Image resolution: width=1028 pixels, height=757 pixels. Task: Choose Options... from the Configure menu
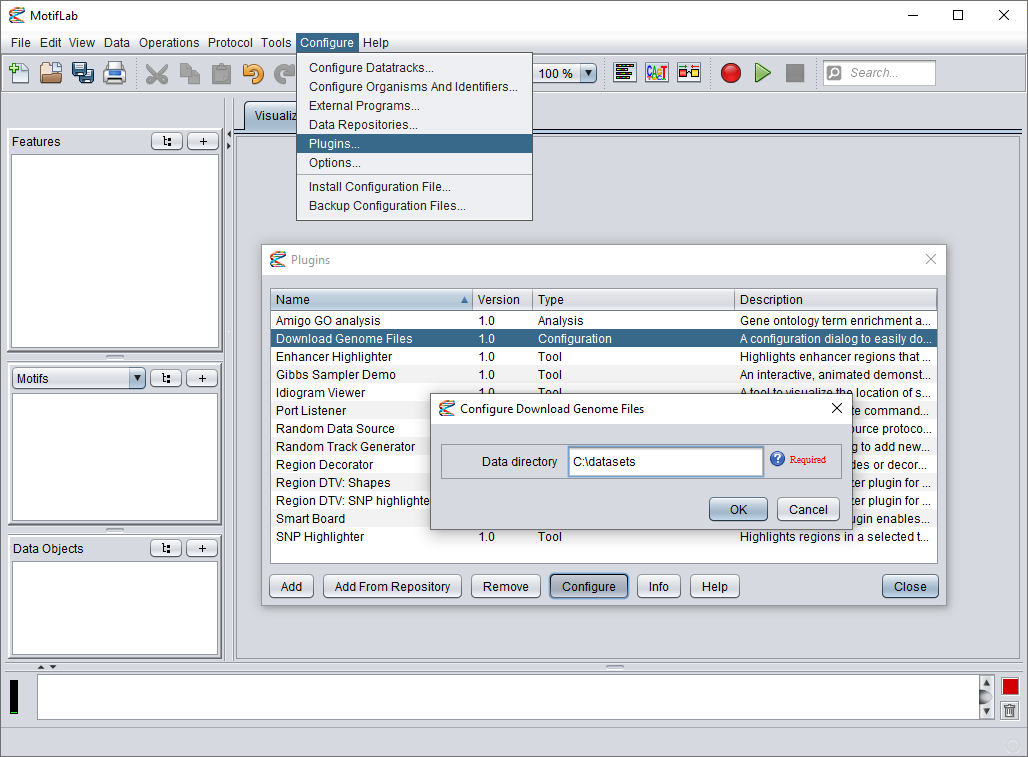tap(334, 163)
